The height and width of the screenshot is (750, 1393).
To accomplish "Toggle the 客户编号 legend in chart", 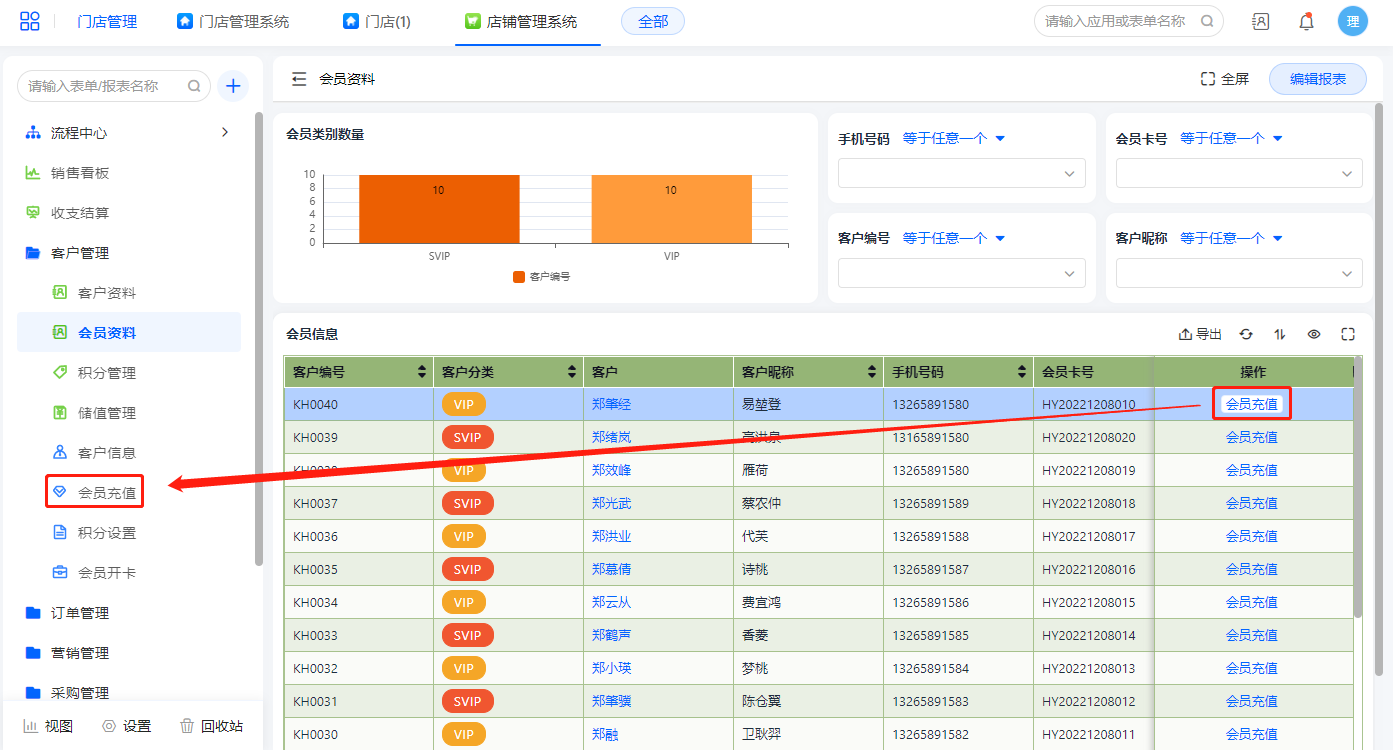I will click(541, 277).
